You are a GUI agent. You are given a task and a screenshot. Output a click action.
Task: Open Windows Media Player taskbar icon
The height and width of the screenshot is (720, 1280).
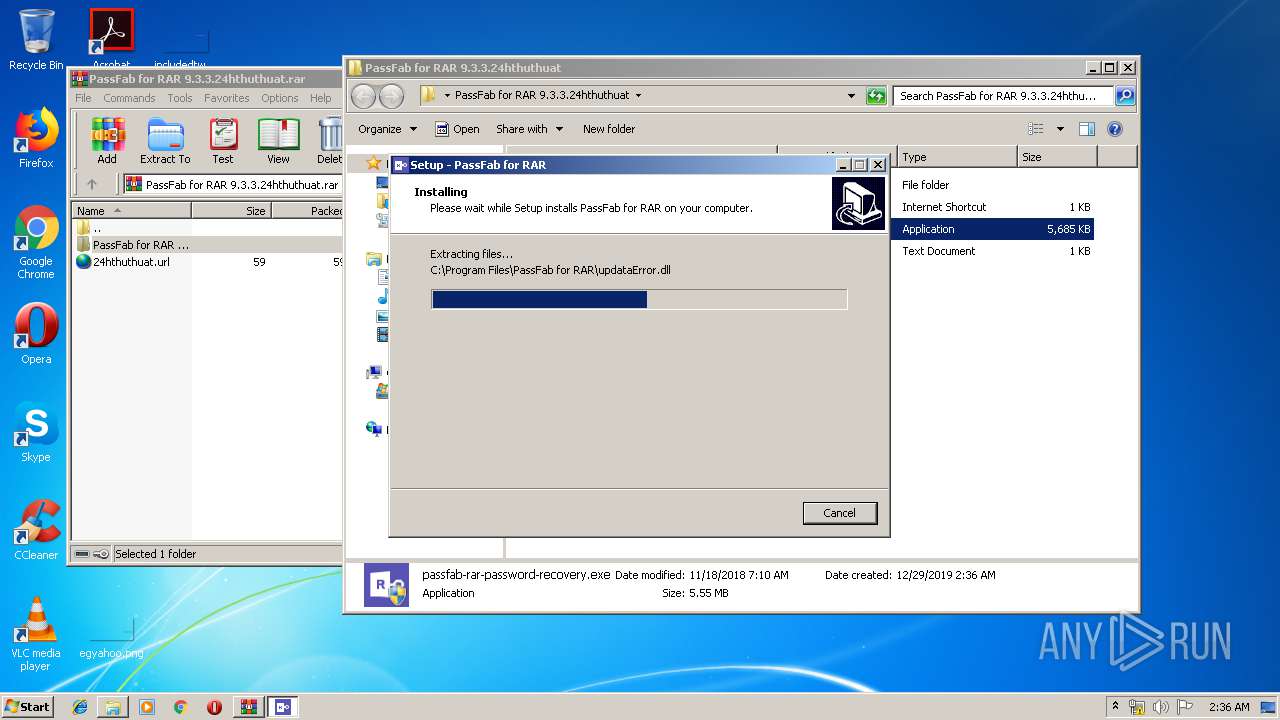(x=147, y=707)
